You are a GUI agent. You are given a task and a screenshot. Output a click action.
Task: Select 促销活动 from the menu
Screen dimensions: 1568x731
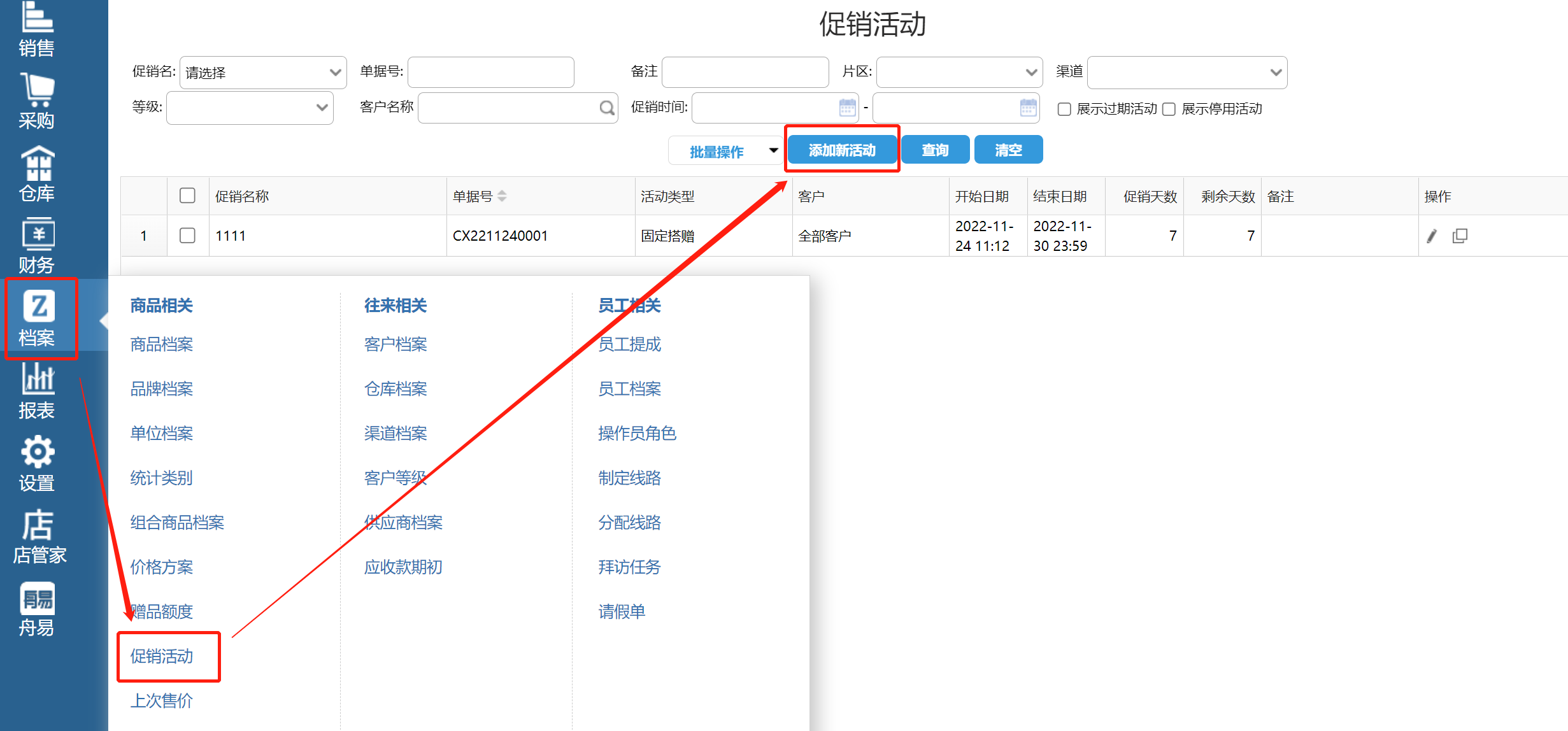tap(162, 656)
